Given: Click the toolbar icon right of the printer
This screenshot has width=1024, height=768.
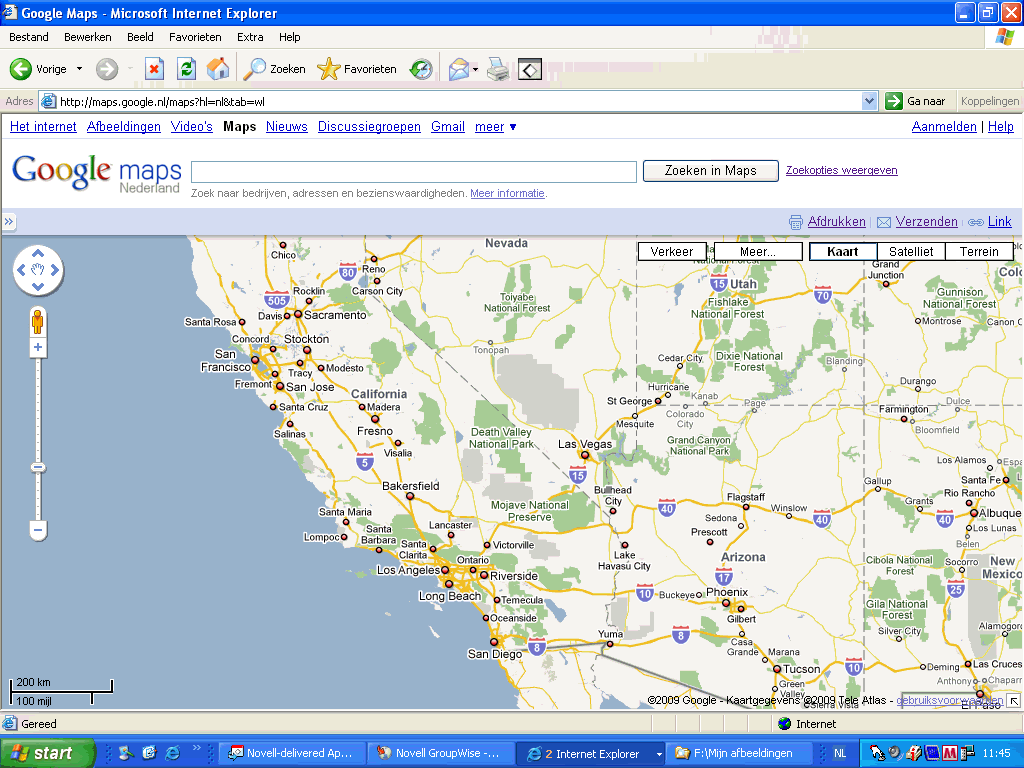Looking at the screenshot, I should pos(530,69).
